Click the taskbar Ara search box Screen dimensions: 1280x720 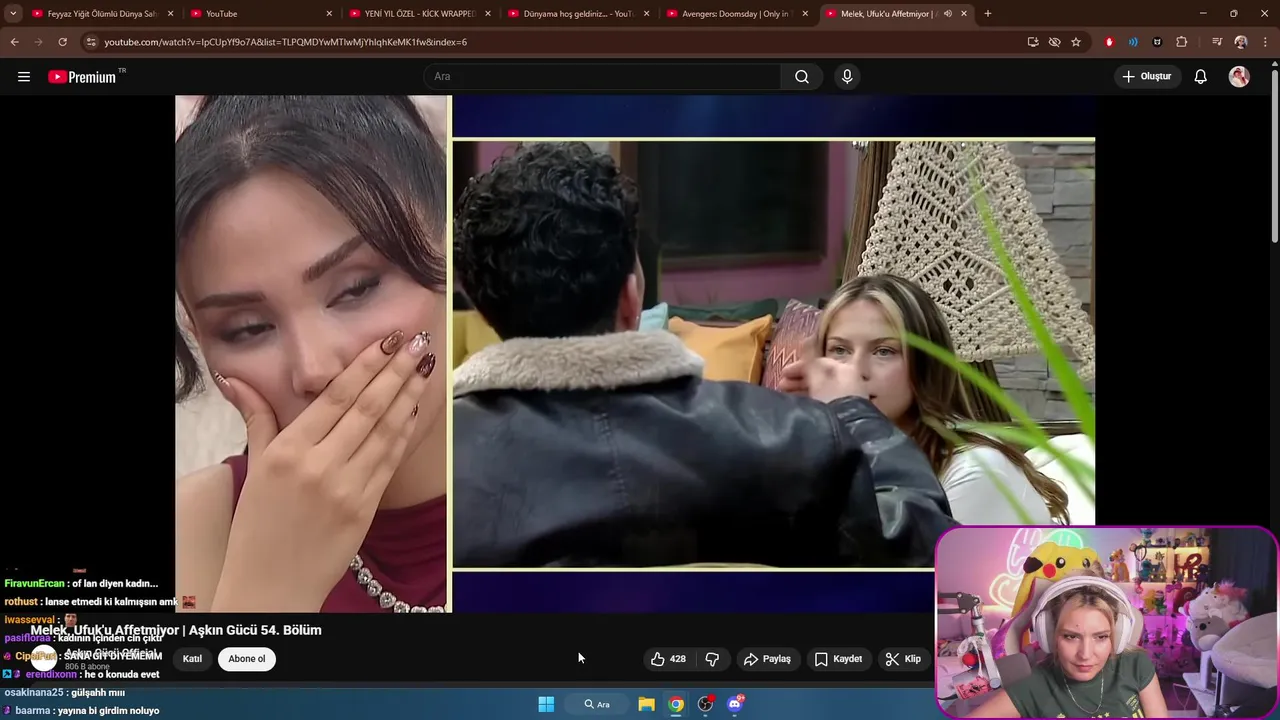597,704
